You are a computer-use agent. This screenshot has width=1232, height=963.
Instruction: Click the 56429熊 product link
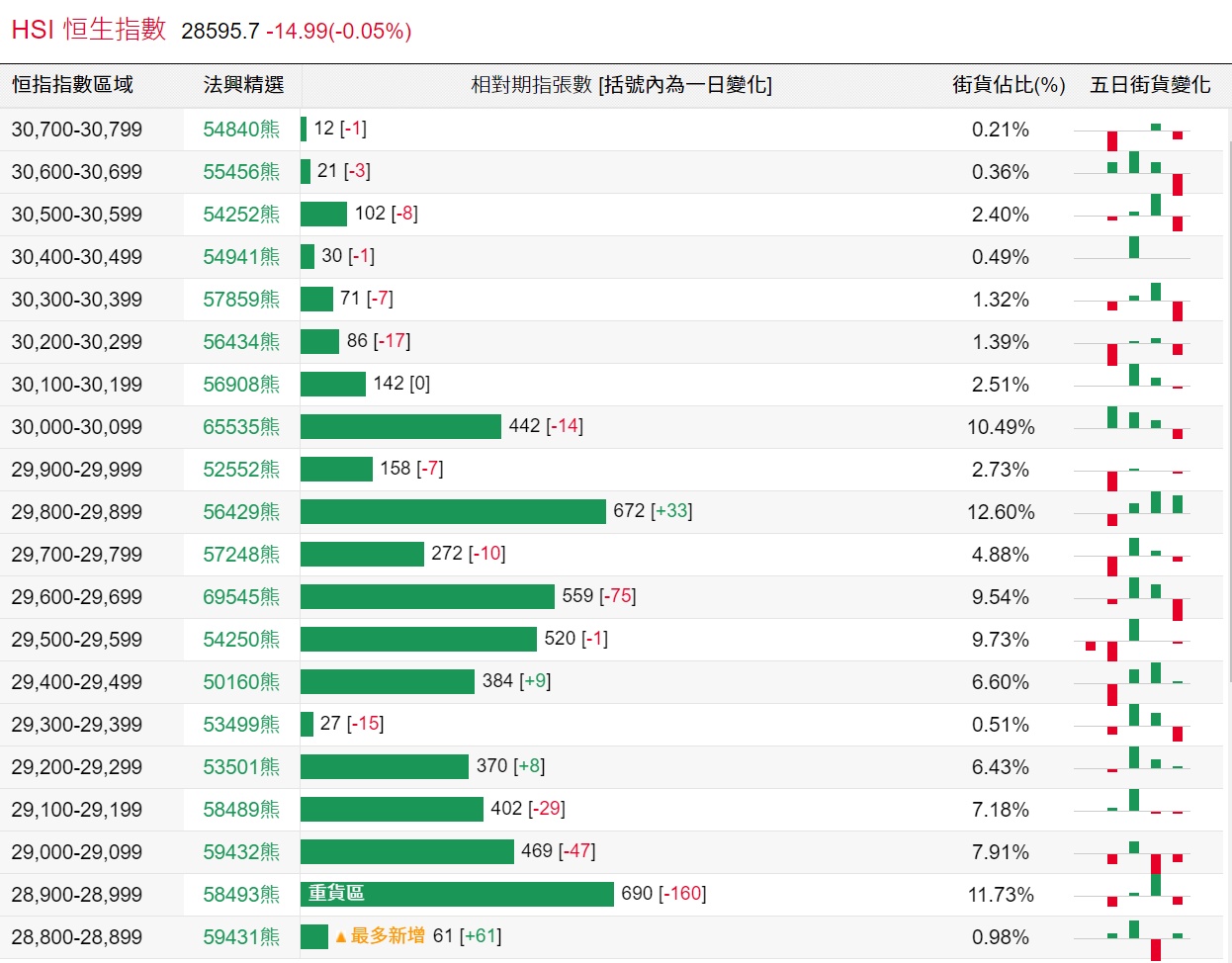click(241, 512)
